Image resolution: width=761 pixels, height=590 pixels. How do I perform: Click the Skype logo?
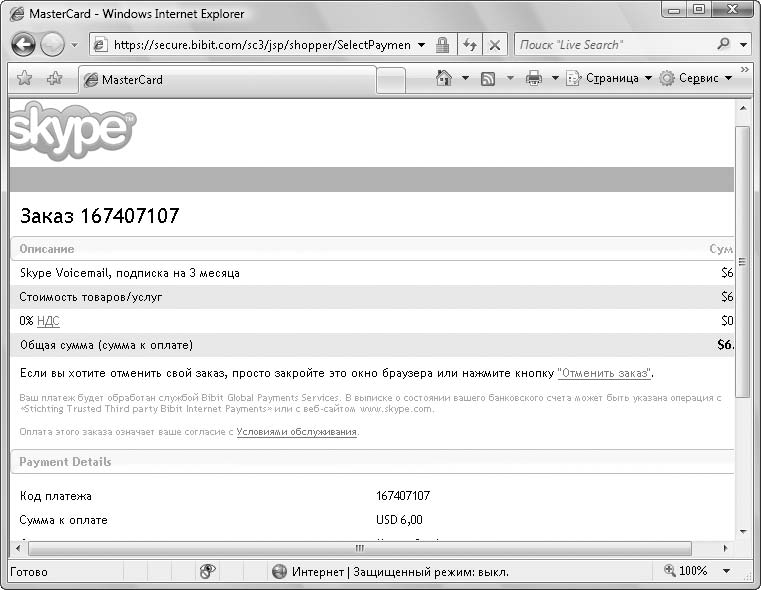click(x=72, y=131)
